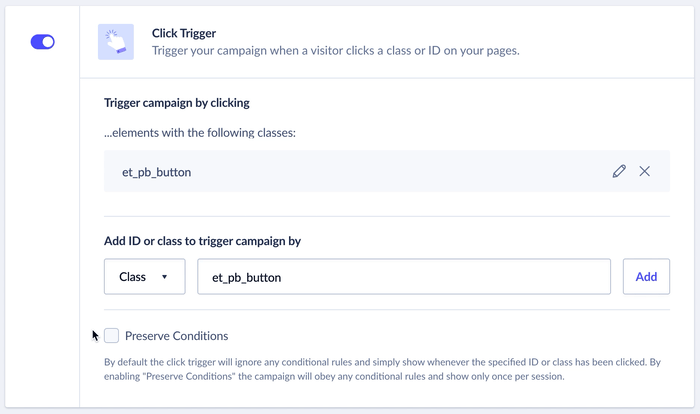Edit the et_pb_button class with pencil icon
Screen dimensions: 700x414
point(619,171)
